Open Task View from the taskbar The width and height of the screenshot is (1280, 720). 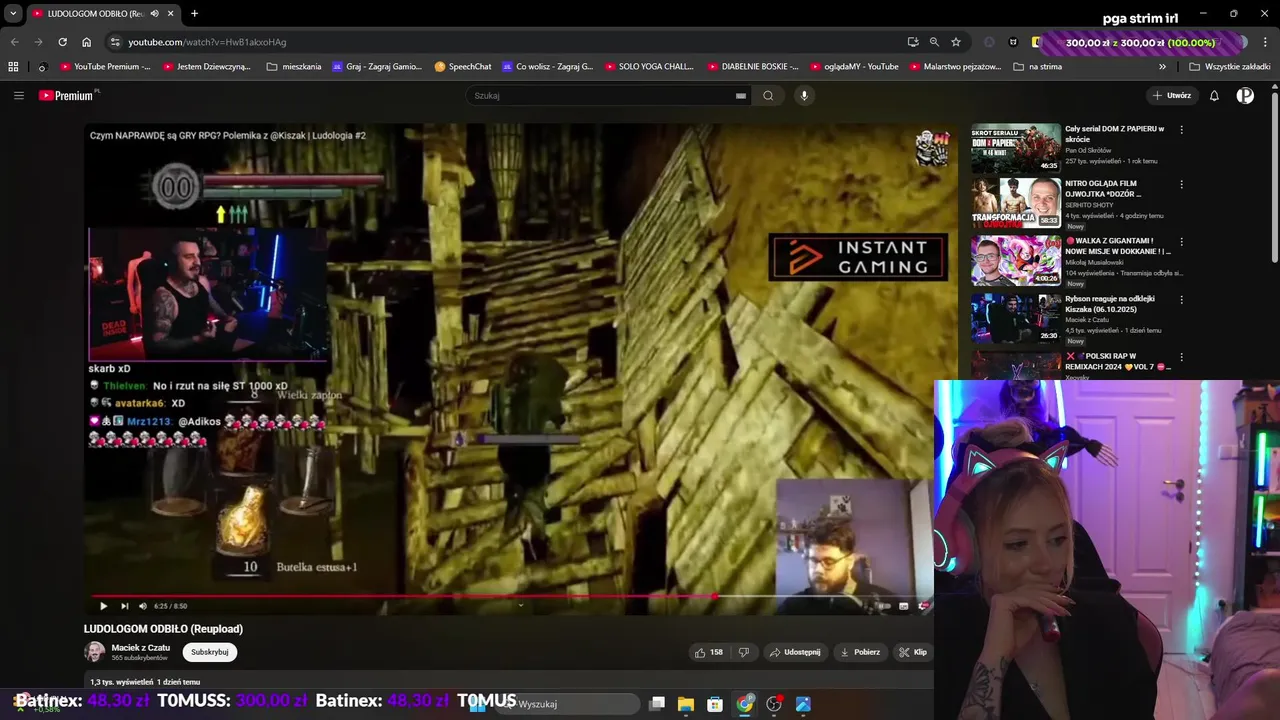coord(657,704)
